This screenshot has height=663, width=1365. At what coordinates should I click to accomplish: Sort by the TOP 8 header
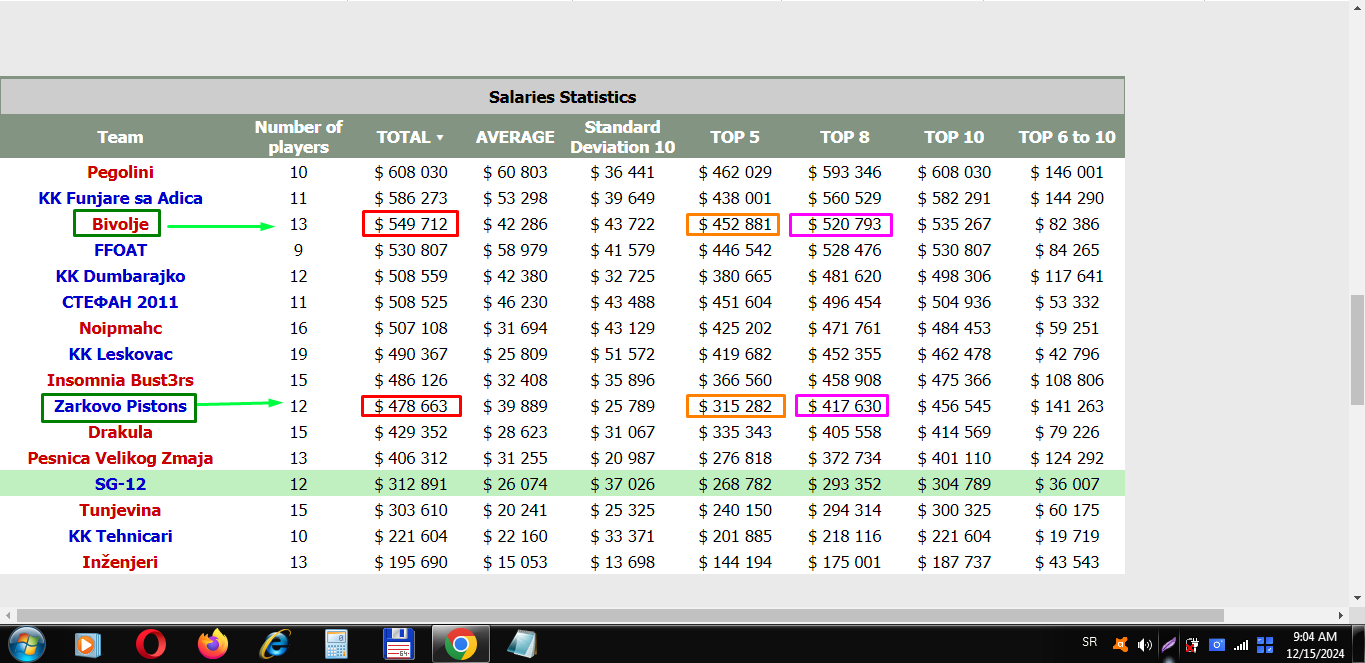coord(844,137)
